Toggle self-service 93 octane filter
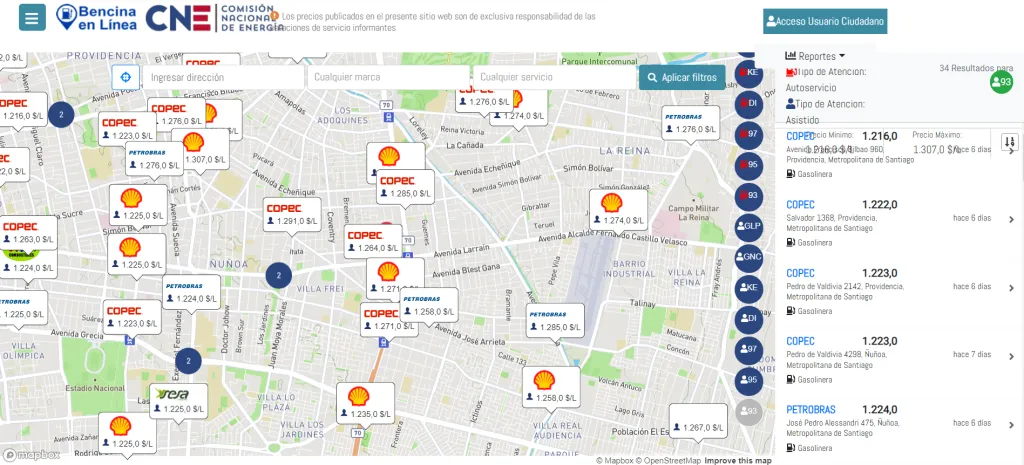Screen dimensions: 1024x465 pos(749,195)
